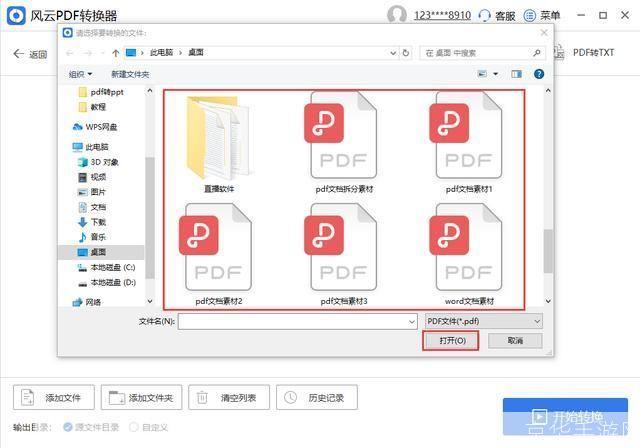This screenshot has height=448, width=640.
Task: Click the dialog forward navigation arrow
Action: (x=87, y=53)
